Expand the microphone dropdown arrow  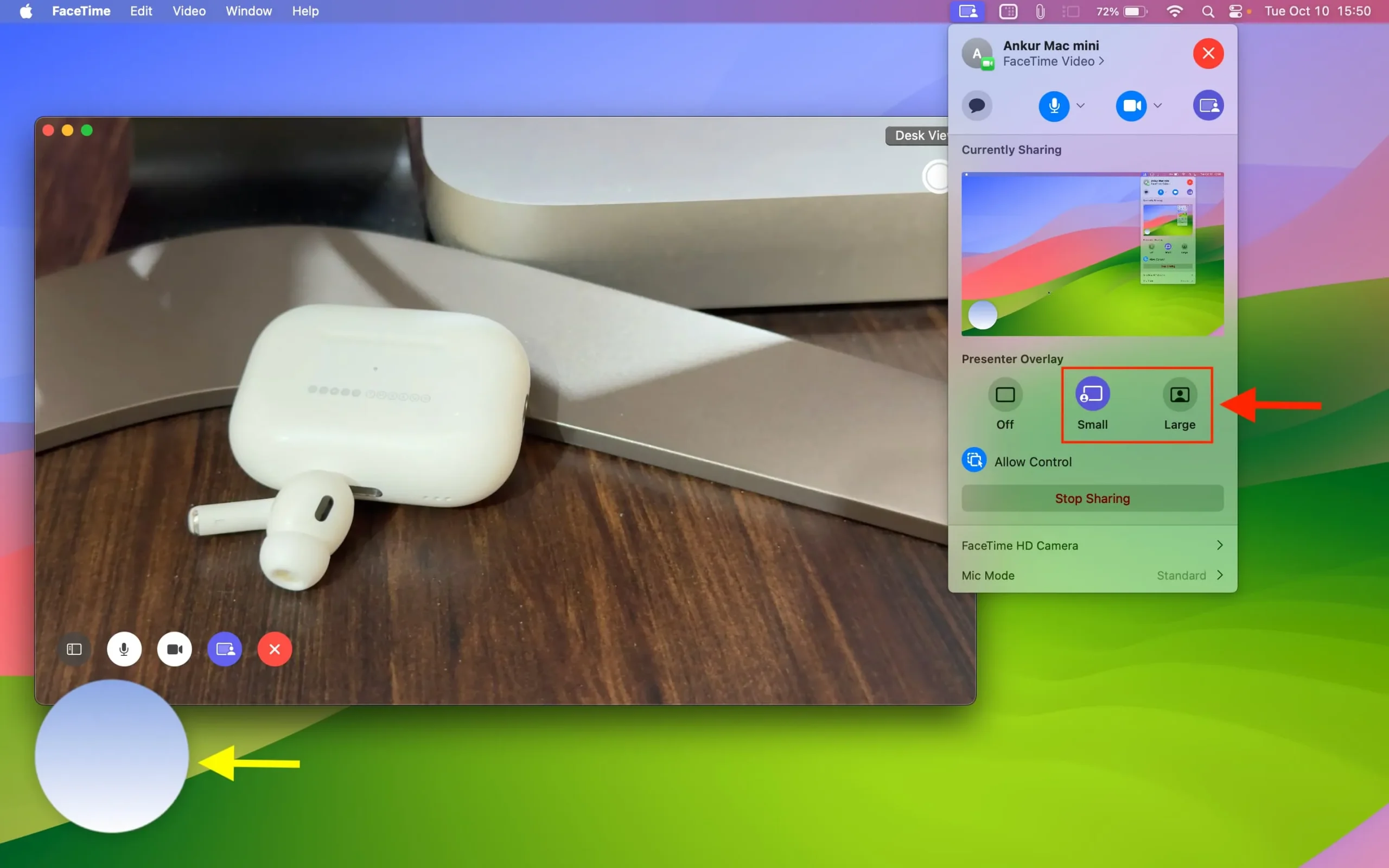pyautogui.click(x=1080, y=105)
